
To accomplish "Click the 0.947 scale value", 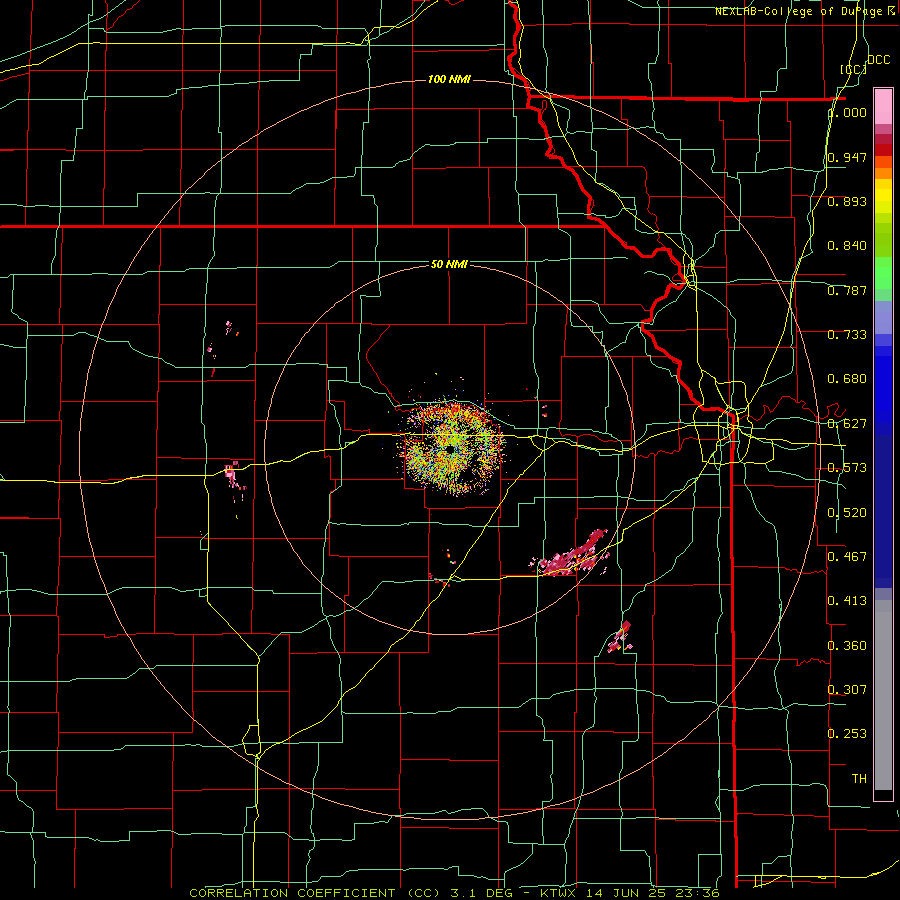I will pos(847,157).
